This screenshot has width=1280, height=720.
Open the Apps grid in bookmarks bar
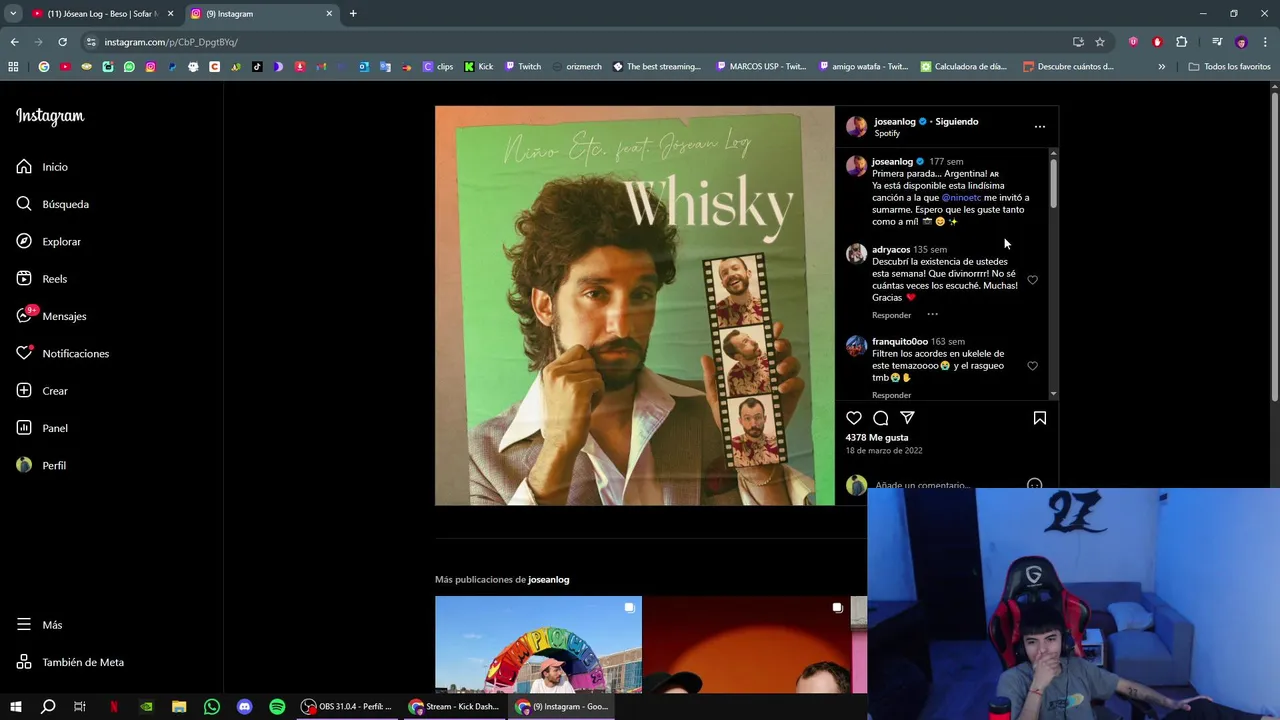pyautogui.click(x=13, y=67)
